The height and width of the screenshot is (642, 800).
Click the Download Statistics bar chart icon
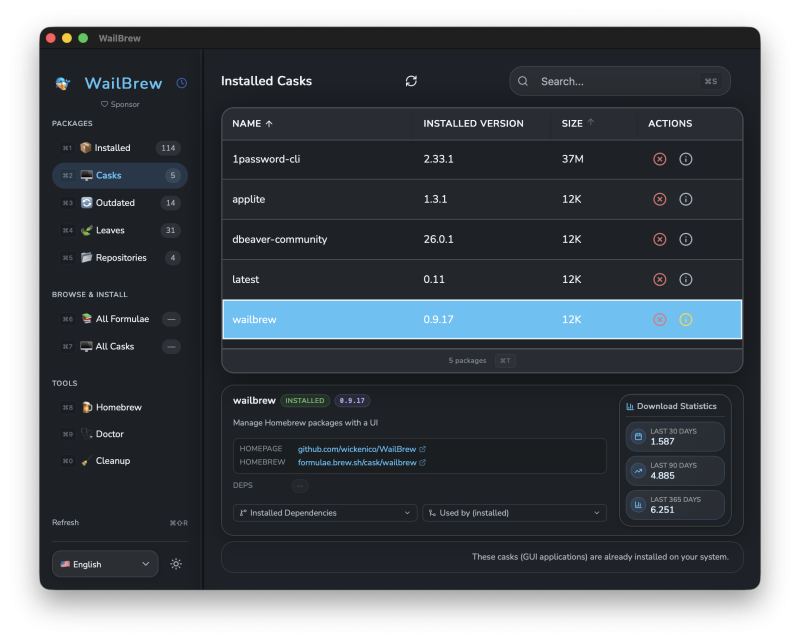point(630,406)
